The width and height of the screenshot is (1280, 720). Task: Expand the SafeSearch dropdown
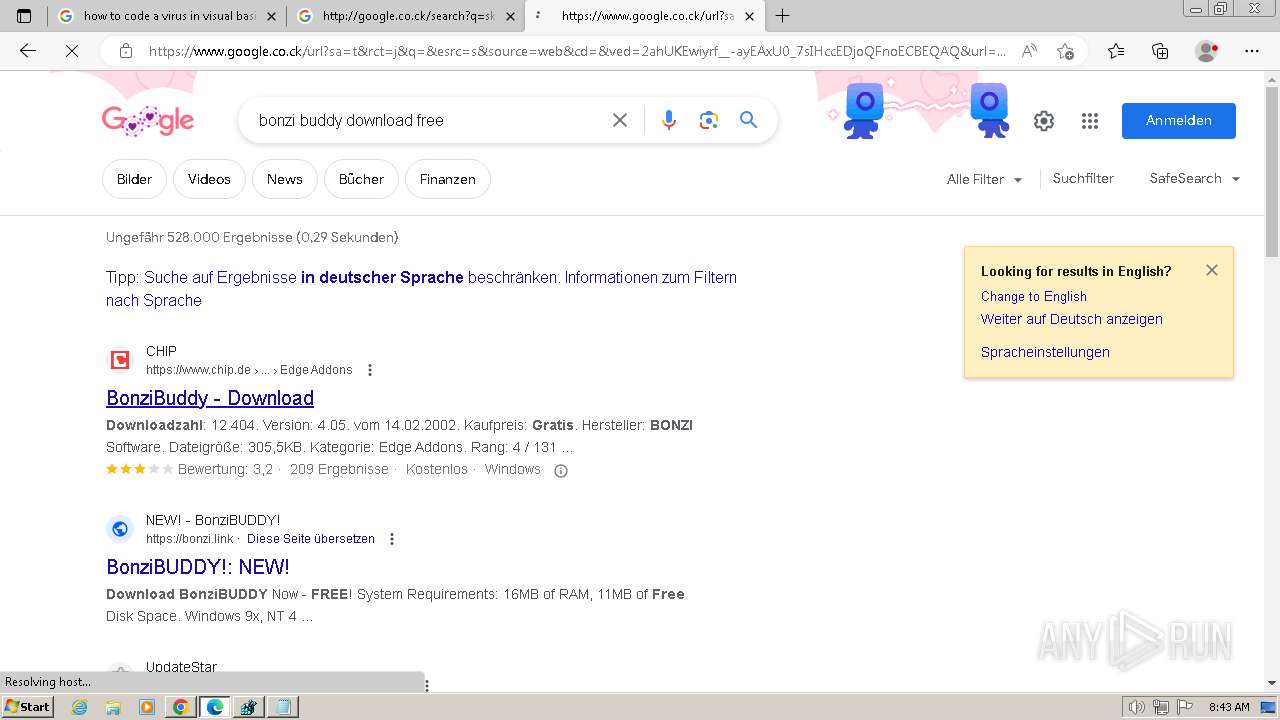pyautogui.click(x=1195, y=178)
